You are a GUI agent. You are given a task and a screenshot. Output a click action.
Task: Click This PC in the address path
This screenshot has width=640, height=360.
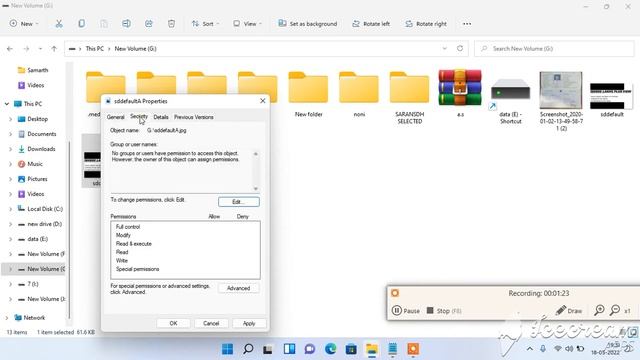tap(95, 49)
